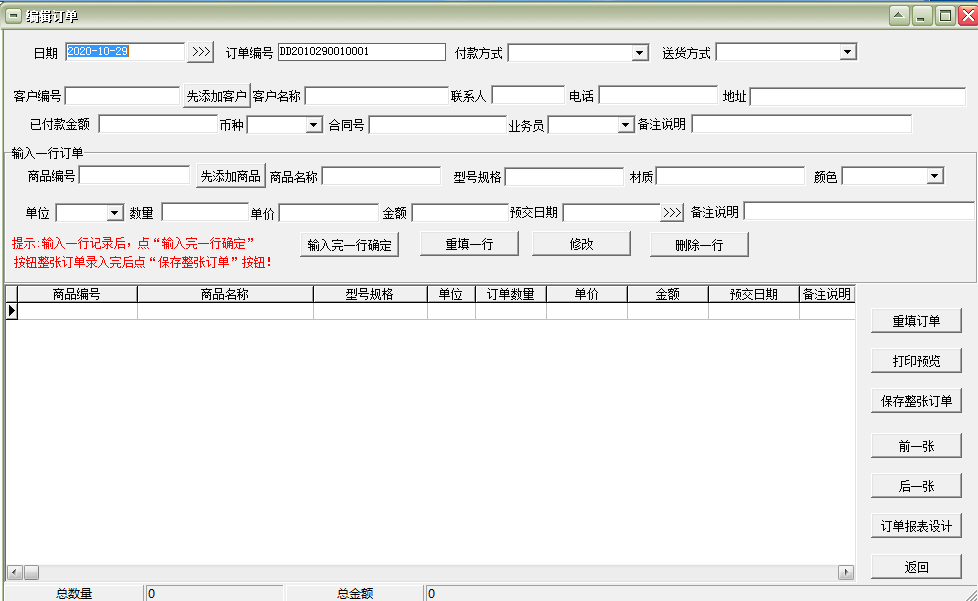Save order with 保存整张订单 button
This screenshot has height=601, width=978.
coord(916,402)
